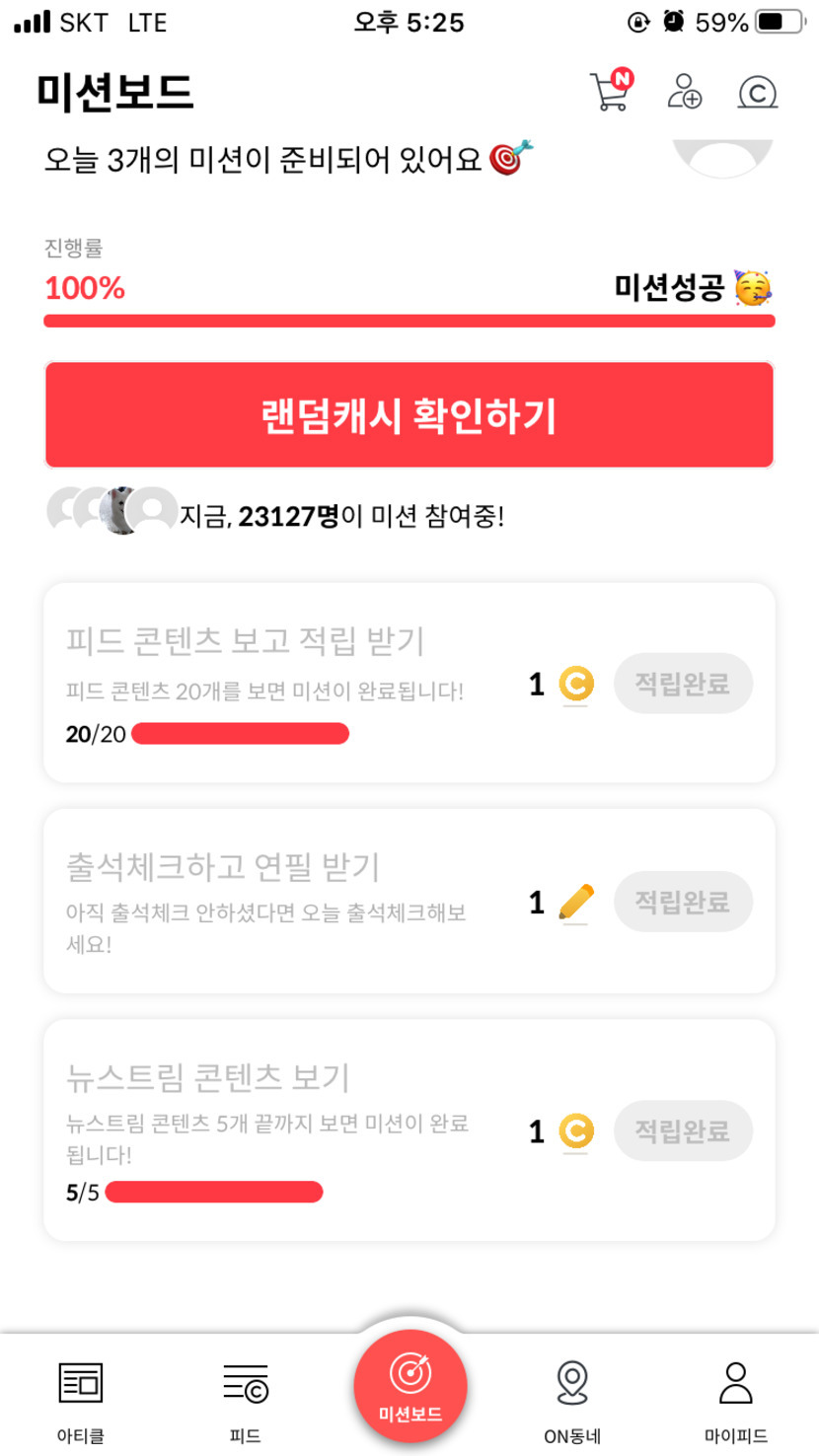
Task: Click the 100% mission progress bar
Action: 409,321
